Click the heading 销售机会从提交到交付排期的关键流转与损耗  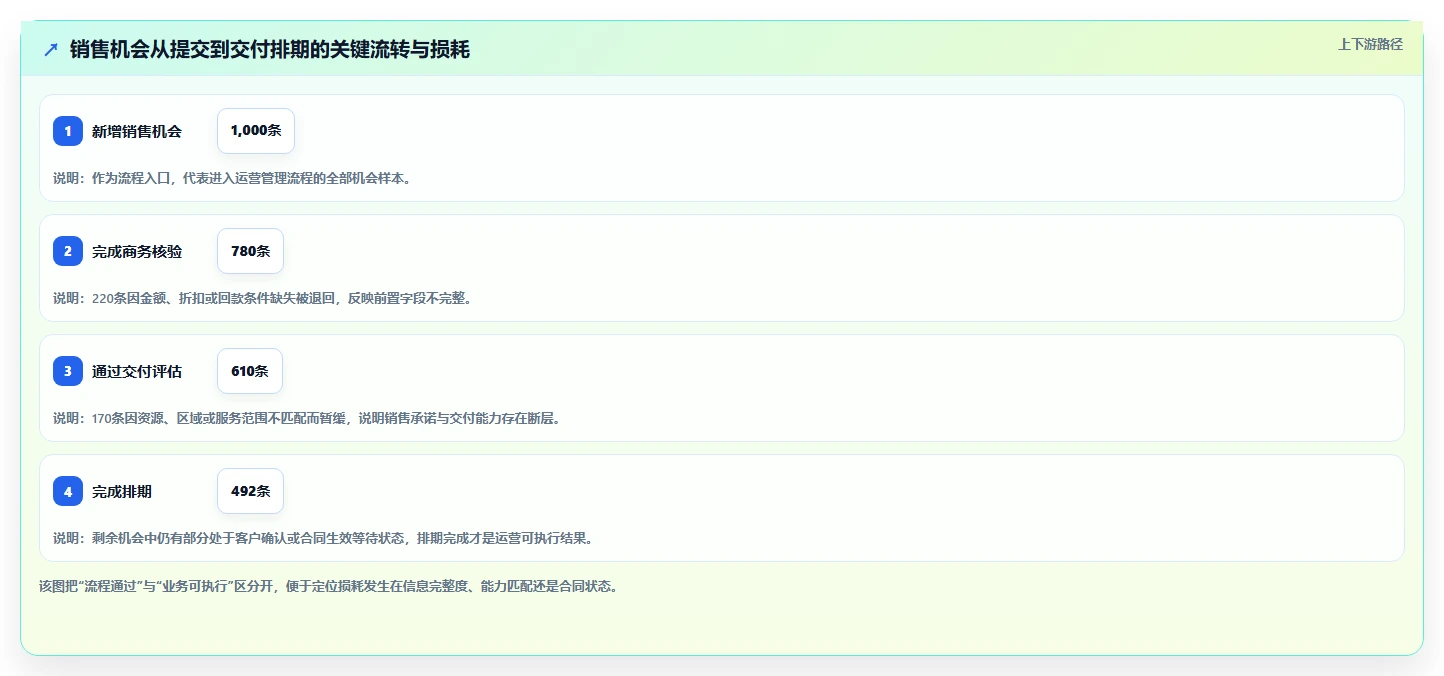pos(270,49)
